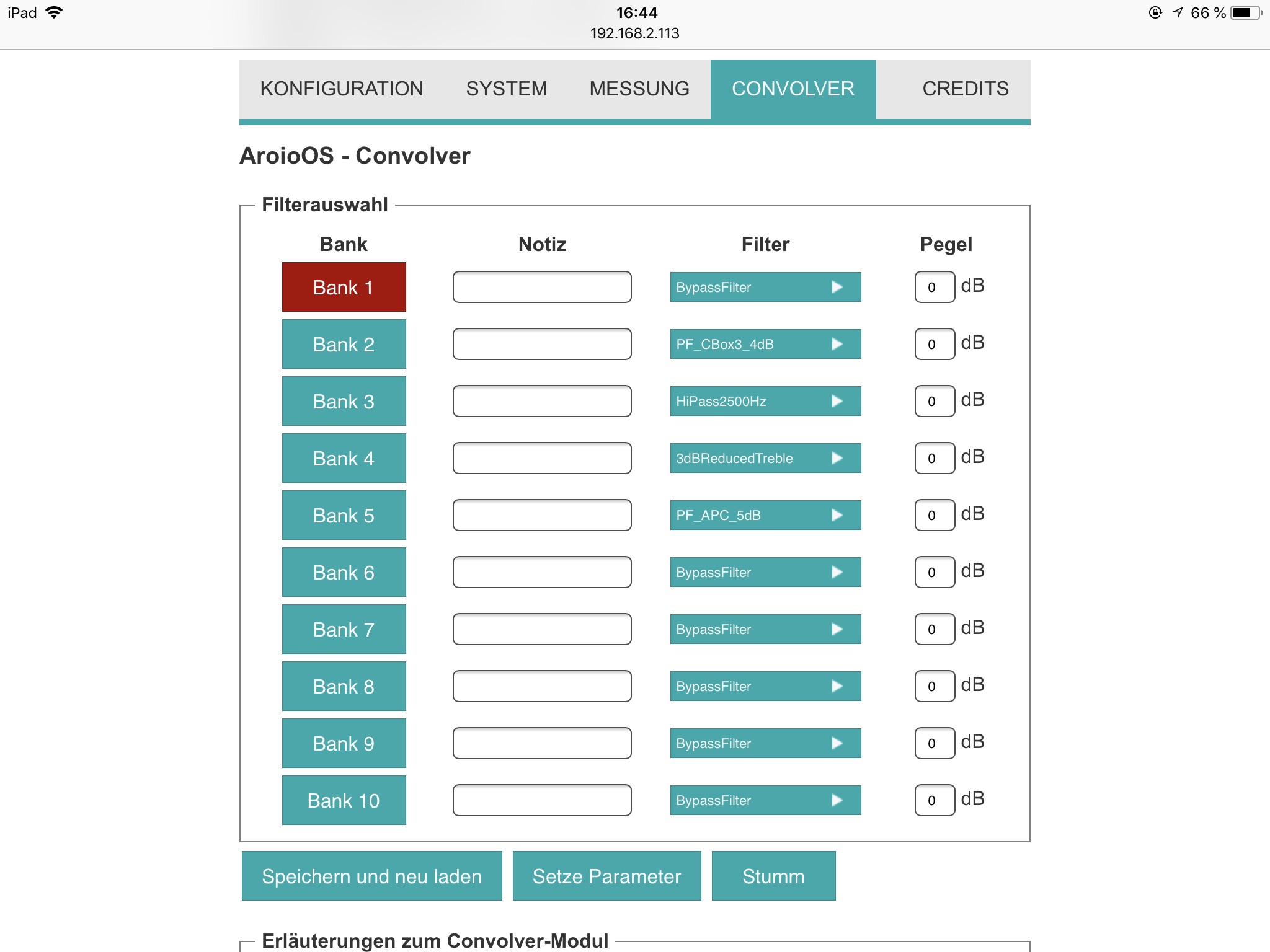Focus the Pegel field in Bank 4 row
This screenshot has height=952, width=1270.
pyautogui.click(x=935, y=458)
